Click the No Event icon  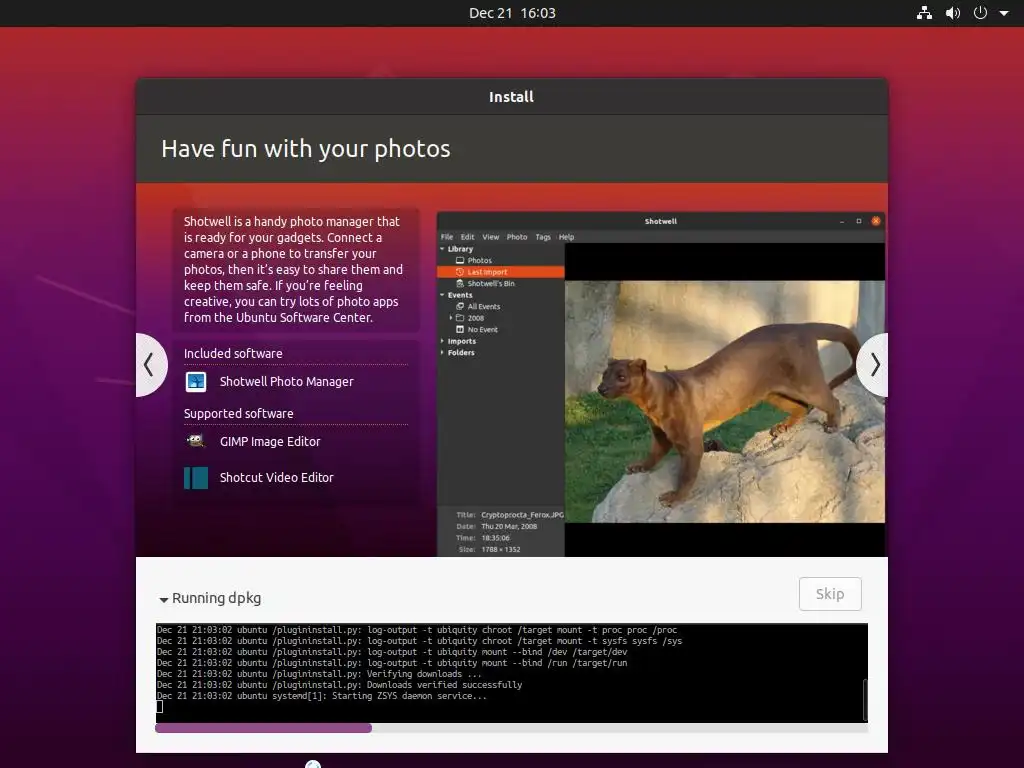460,330
